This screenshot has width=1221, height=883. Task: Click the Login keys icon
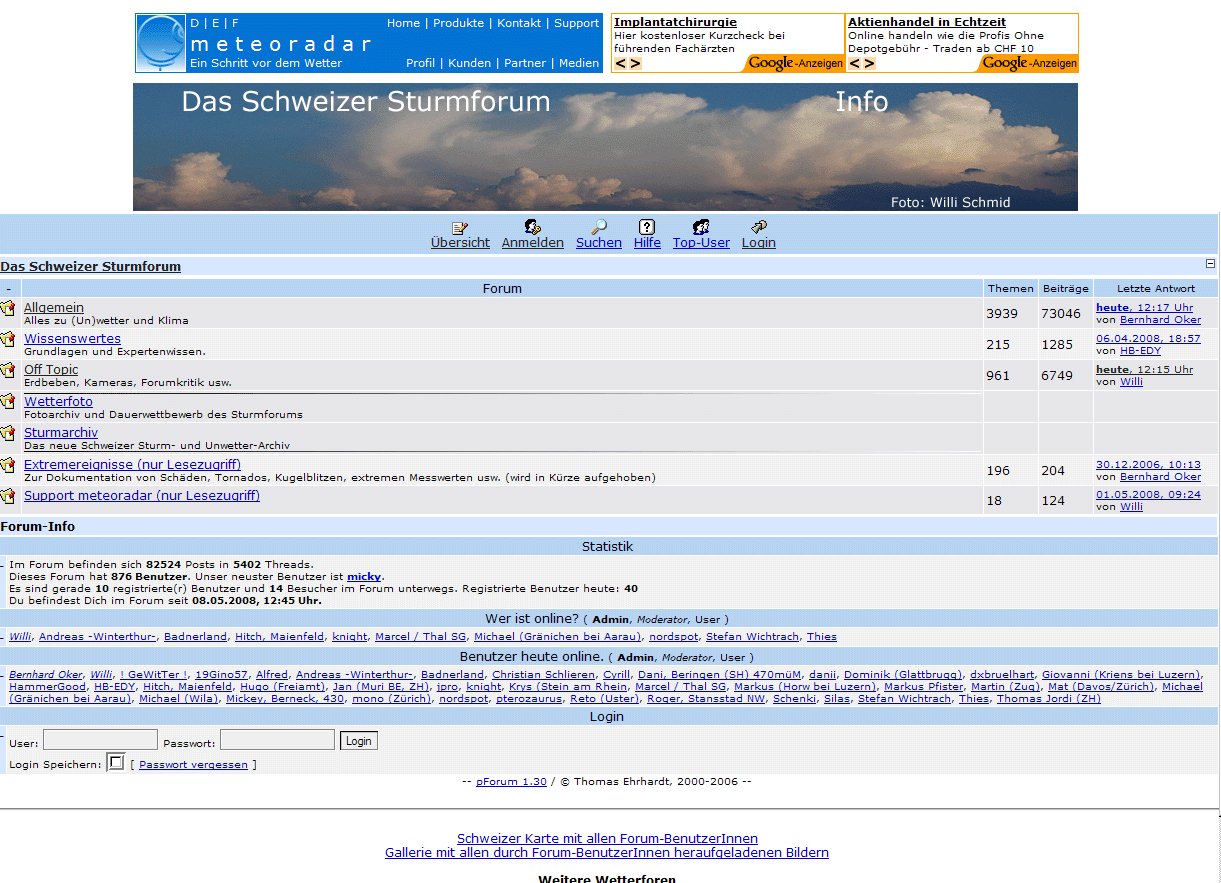(x=759, y=228)
